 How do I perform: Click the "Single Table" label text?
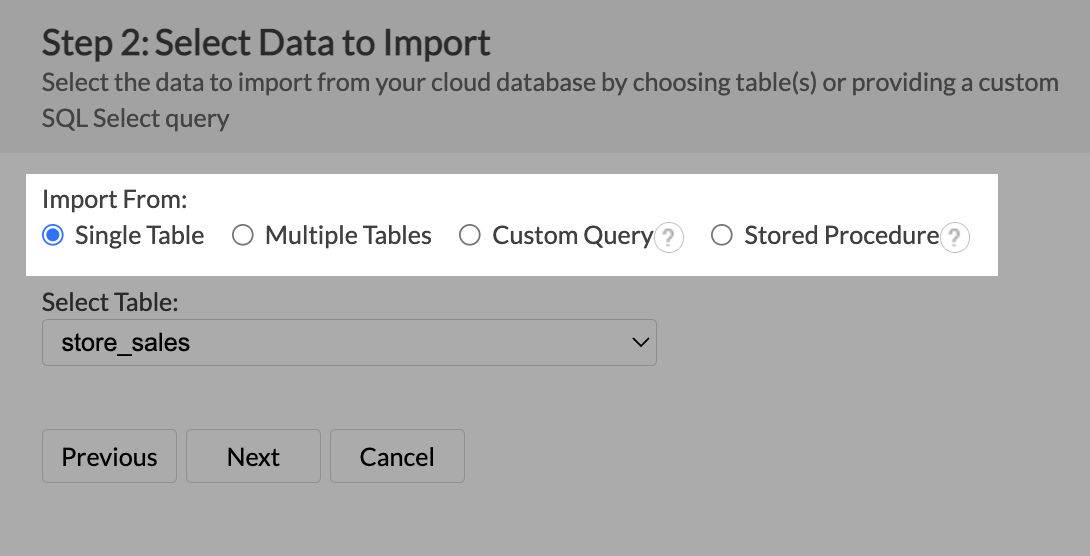click(x=140, y=235)
